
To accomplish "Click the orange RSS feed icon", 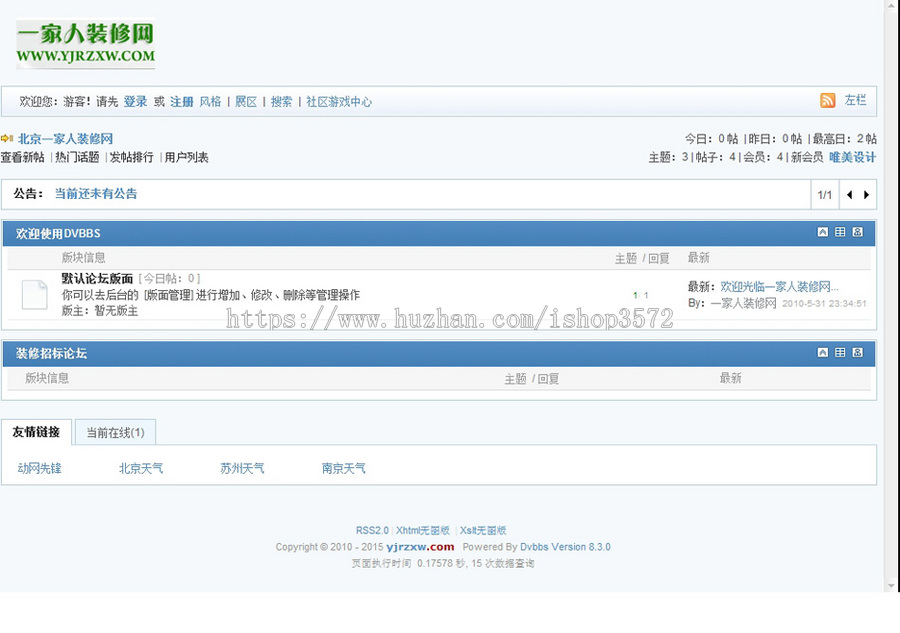I will click(827, 100).
